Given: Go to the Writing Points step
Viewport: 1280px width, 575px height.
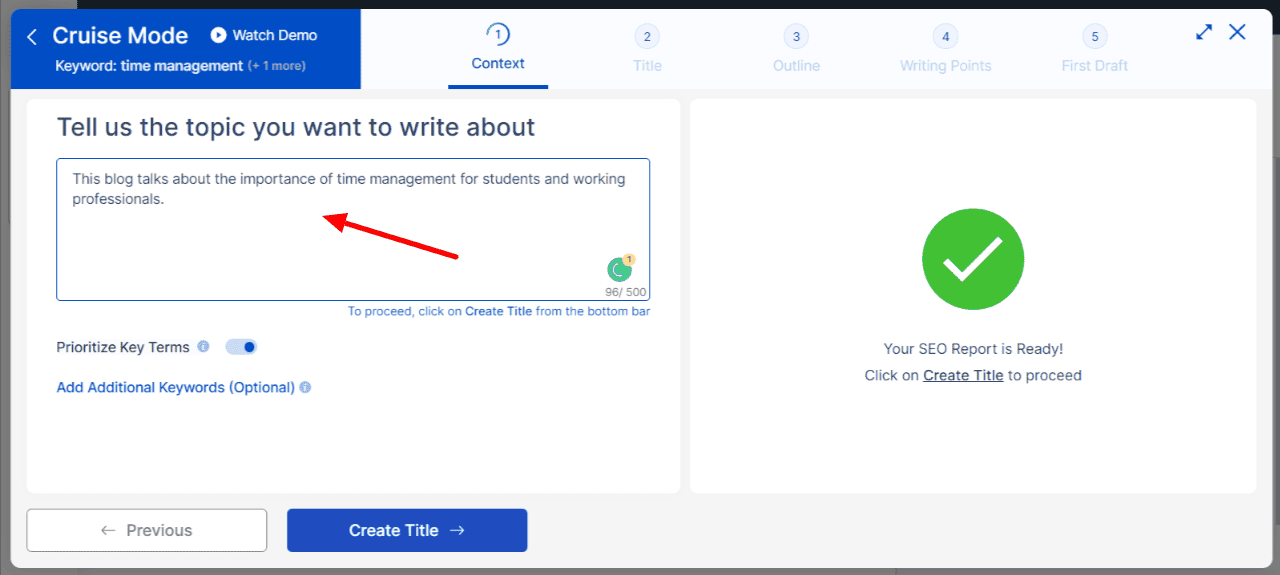Looking at the screenshot, I should [x=945, y=50].
